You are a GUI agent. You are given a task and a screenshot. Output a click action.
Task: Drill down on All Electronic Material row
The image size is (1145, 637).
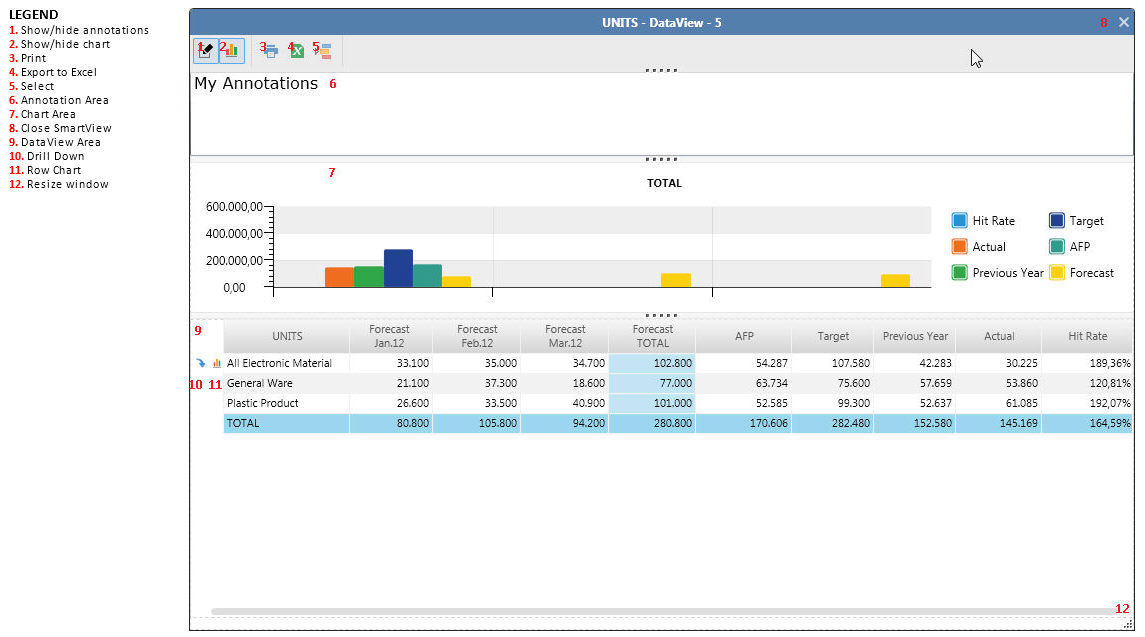[201, 363]
